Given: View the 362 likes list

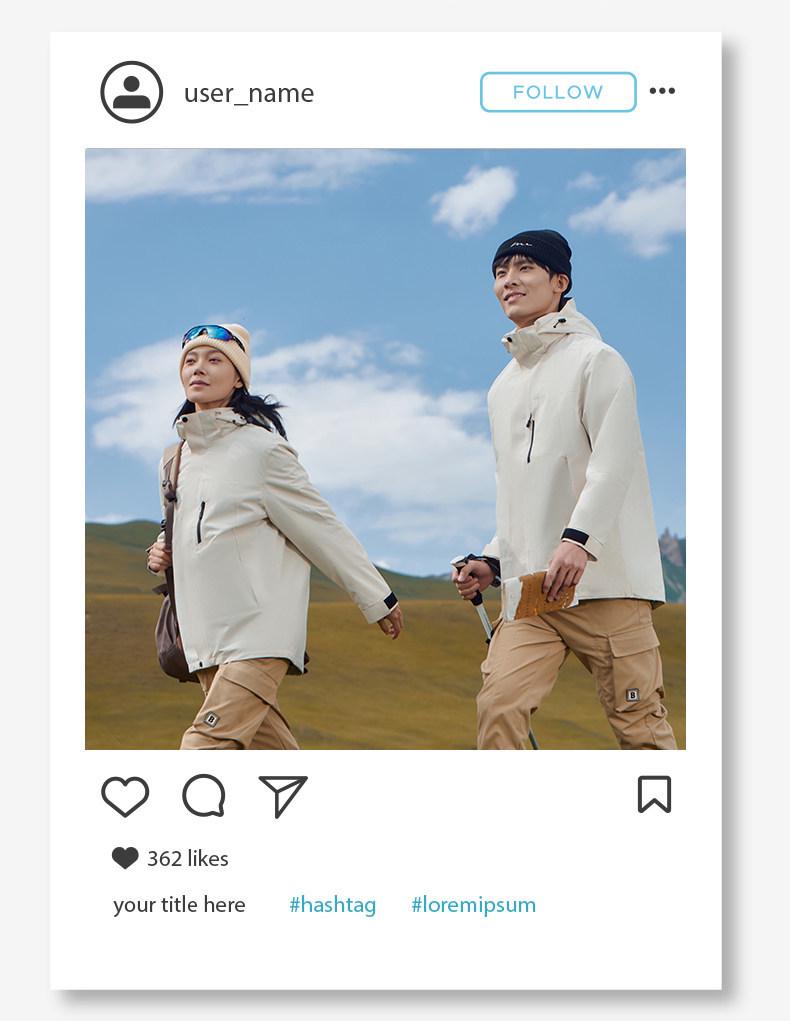Looking at the screenshot, I should click(x=188, y=858).
